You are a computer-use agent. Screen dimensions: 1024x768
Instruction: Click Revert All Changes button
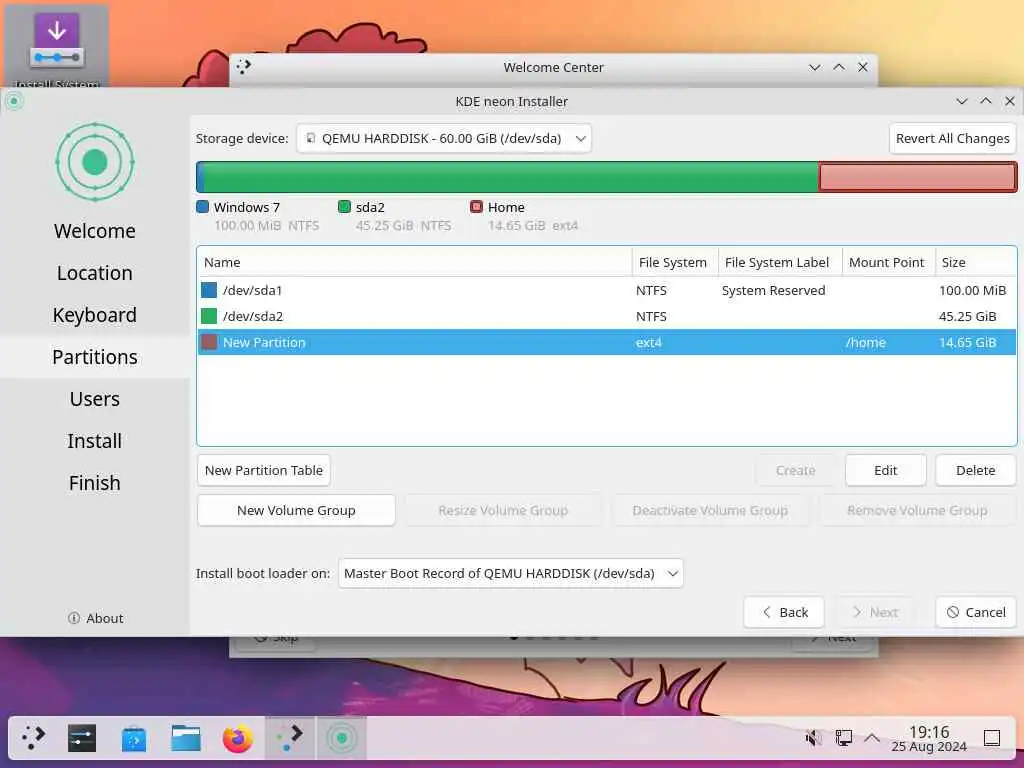point(952,138)
